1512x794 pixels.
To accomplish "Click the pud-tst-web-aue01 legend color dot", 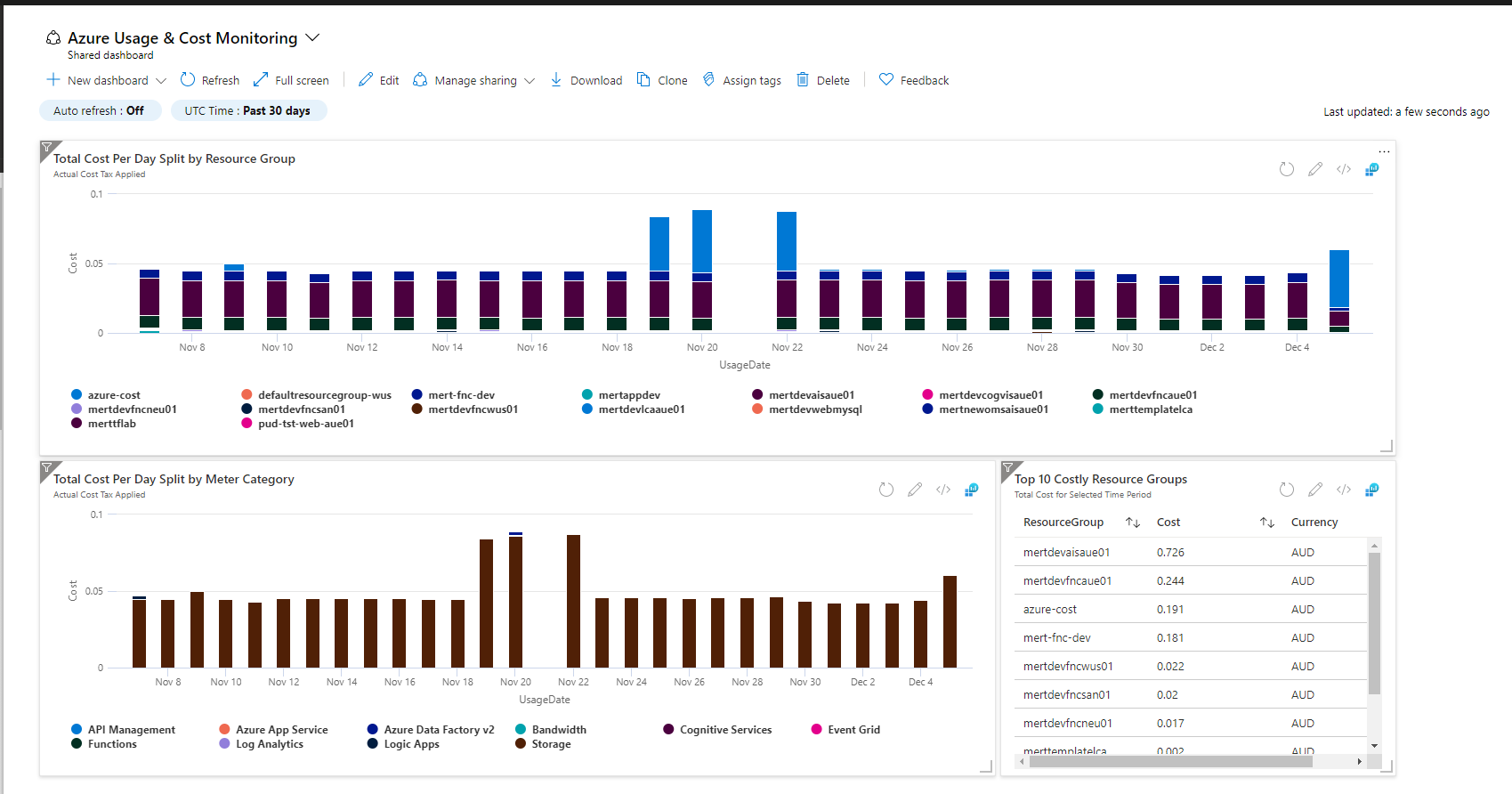I will 247,424.
